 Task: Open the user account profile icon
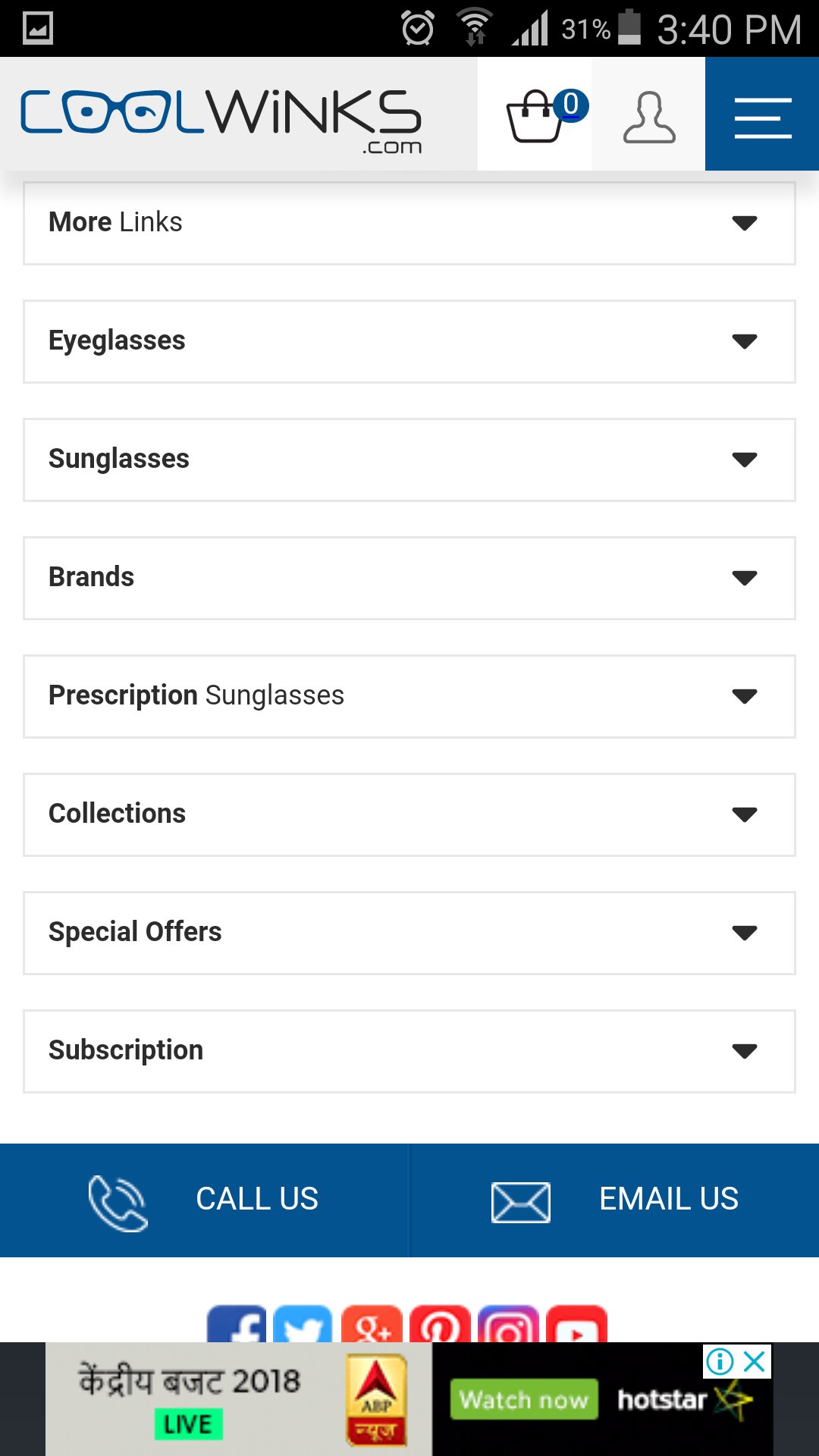[648, 118]
